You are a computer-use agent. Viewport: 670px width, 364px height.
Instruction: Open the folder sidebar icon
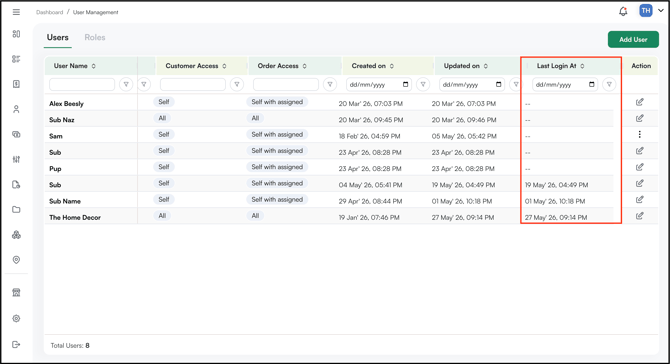(x=16, y=210)
